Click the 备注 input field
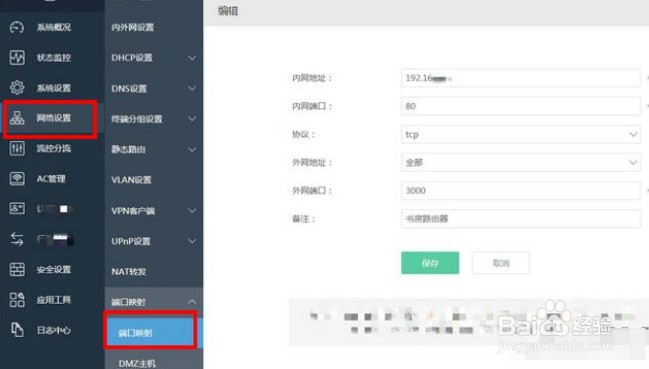 tap(521, 218)
